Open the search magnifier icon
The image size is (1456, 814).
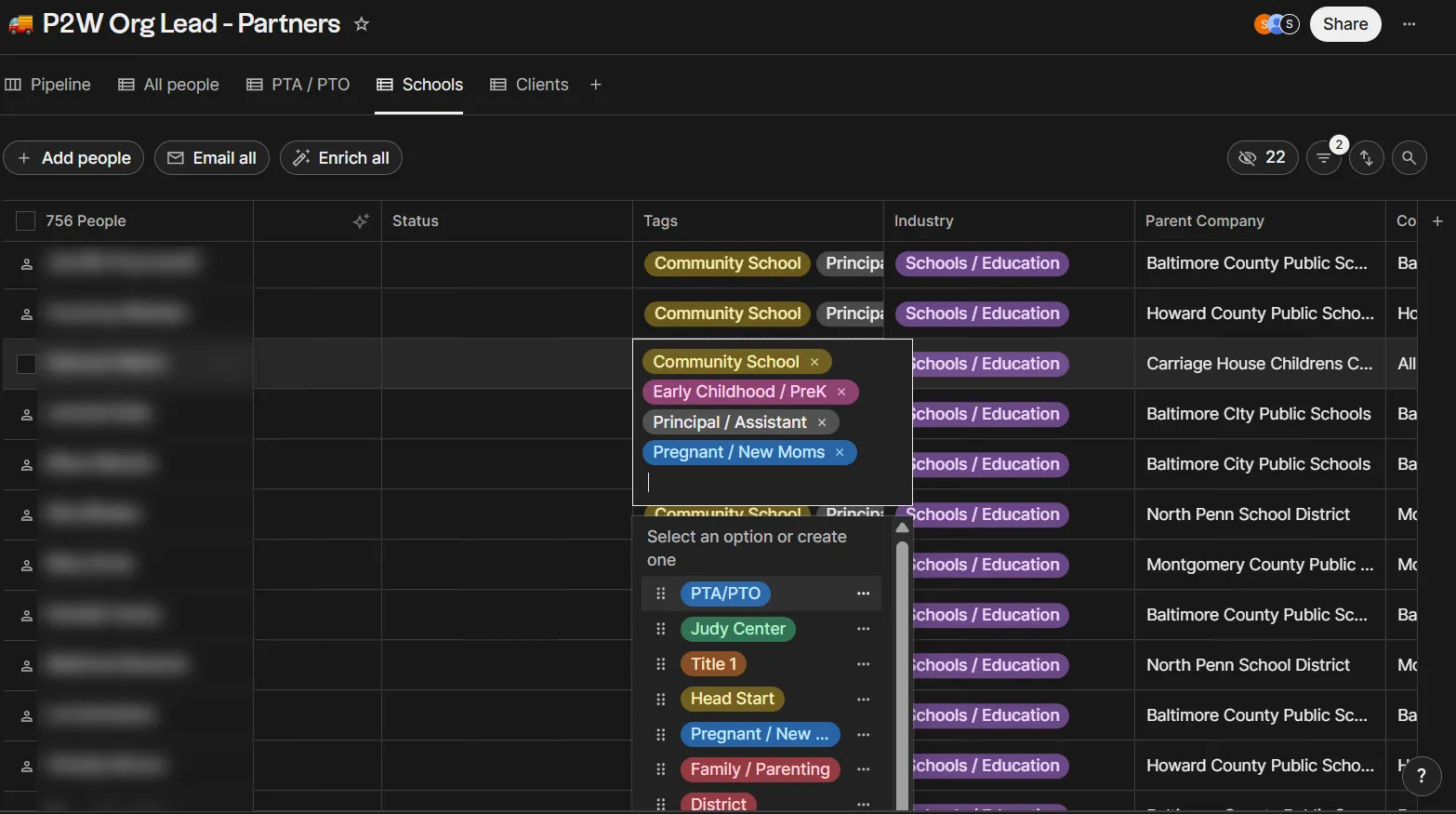(x=1410, y=158)
